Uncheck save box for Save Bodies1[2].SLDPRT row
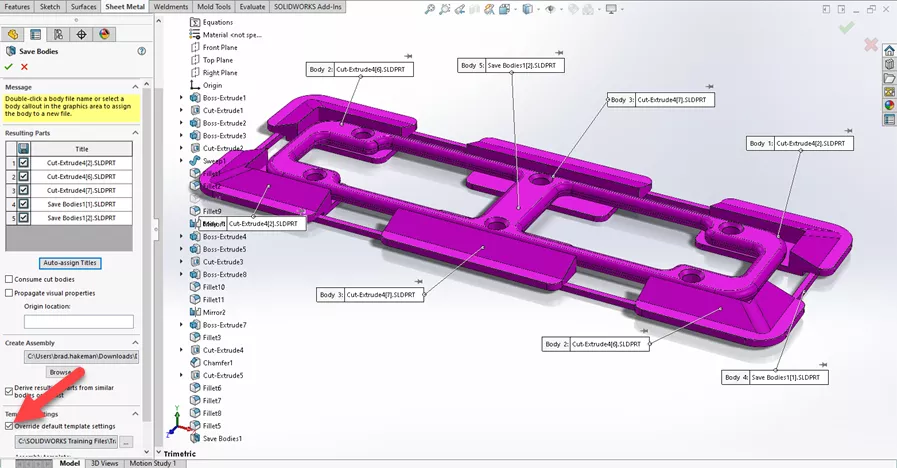897x468 pixels. pyautogui.click(x=23, y=217)
